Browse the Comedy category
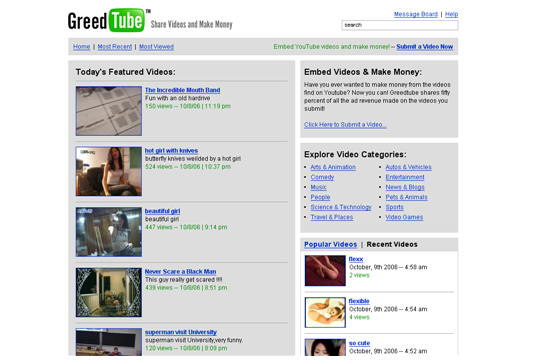 pos(322,177)
